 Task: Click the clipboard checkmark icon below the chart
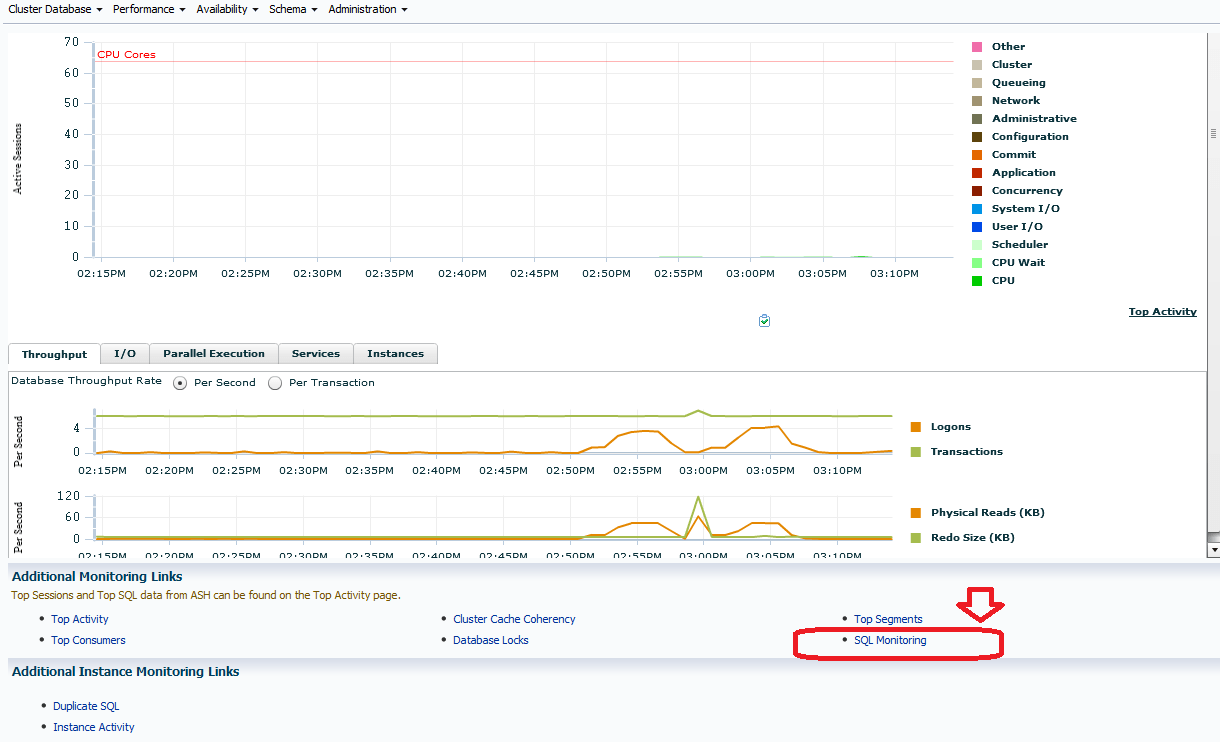point(764,320)
